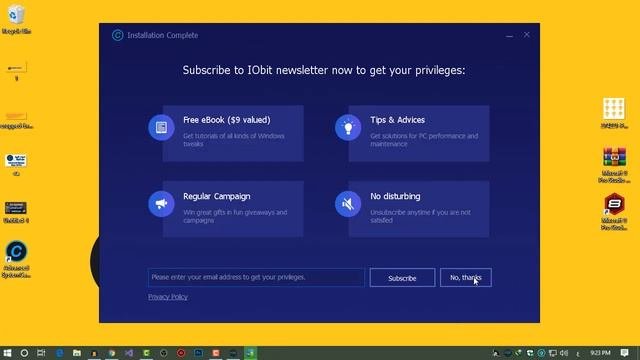The height and width of the screenshot is (360, 640).
Task: Click the Tips & Advices lightbulb icon
Action: click(x=348, y=127)
